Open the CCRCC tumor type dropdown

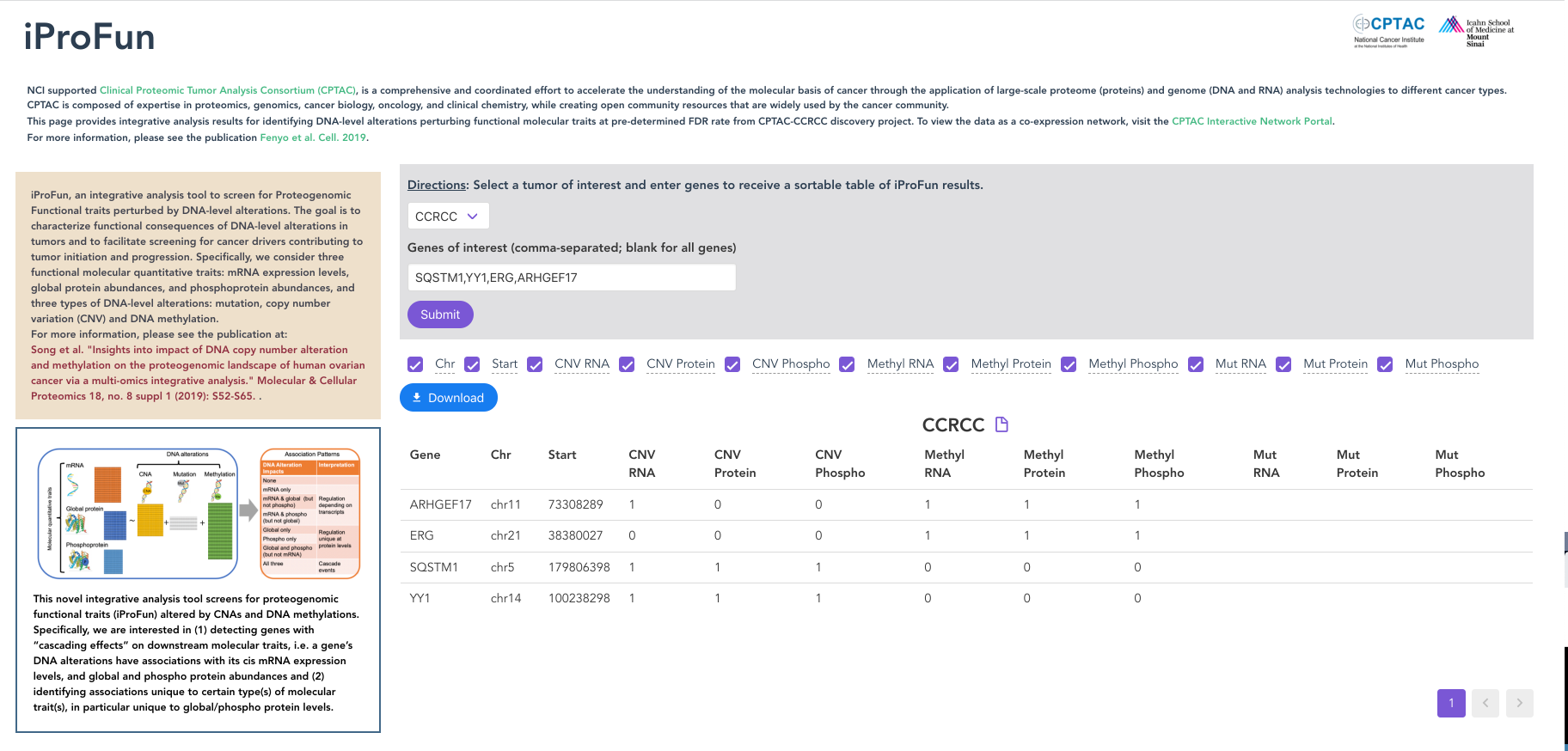point(448,217)
